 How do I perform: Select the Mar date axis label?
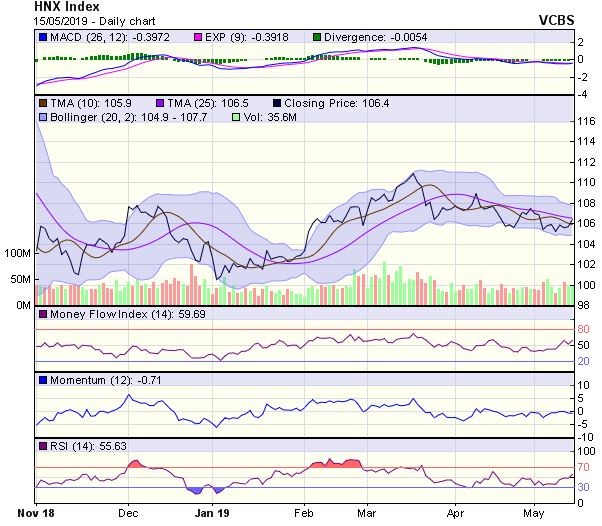coord(369,511)
